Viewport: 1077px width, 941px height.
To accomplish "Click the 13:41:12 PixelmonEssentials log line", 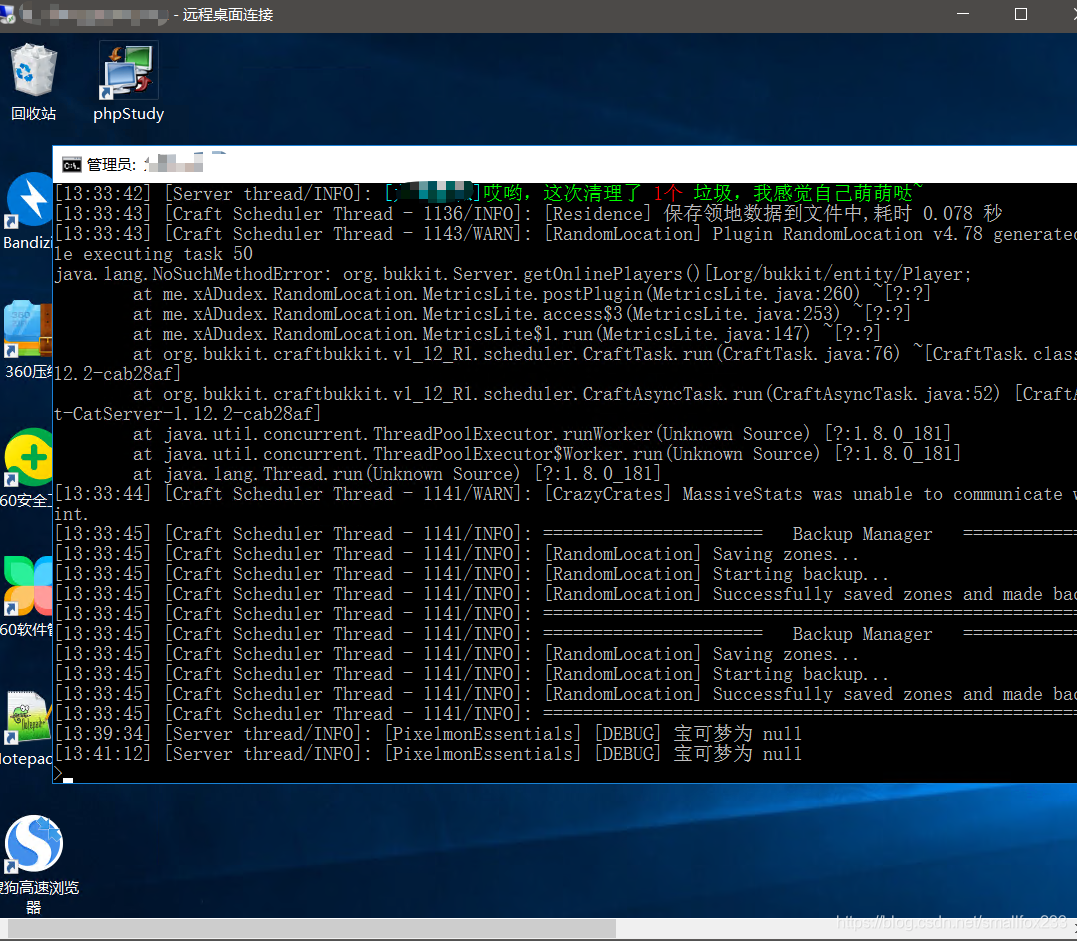I will click(428, 753).
